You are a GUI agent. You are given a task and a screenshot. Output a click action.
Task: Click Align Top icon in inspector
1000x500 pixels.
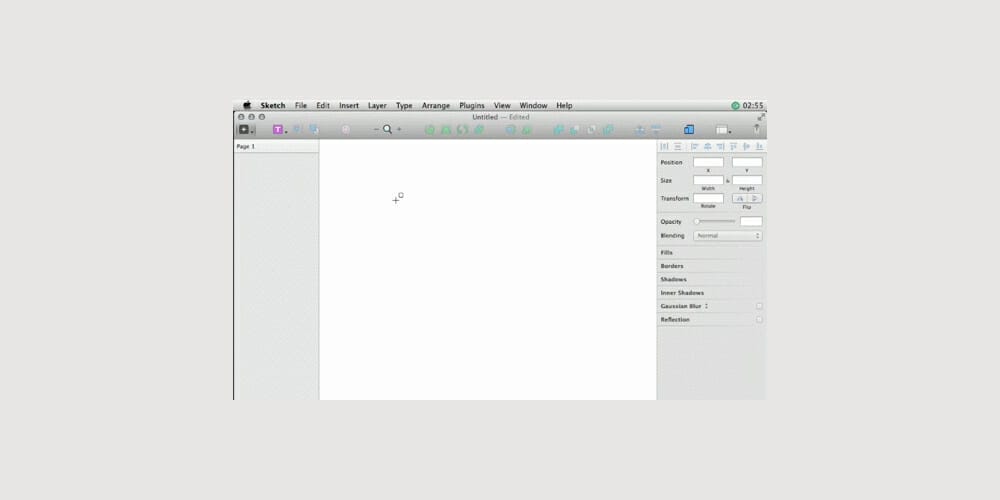click(733, 147)
